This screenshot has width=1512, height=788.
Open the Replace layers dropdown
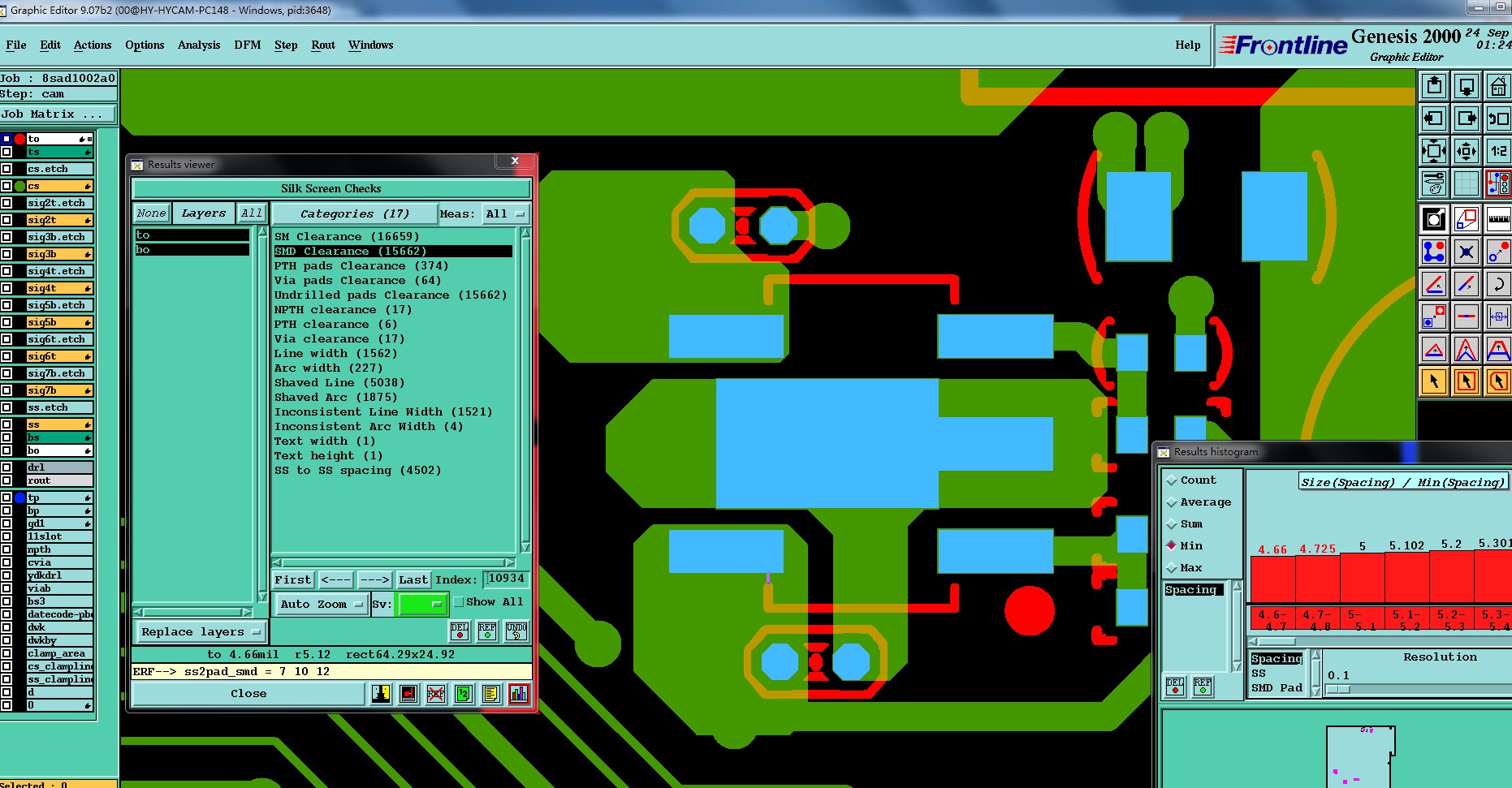pyautogui.click(x=200, y=632)
